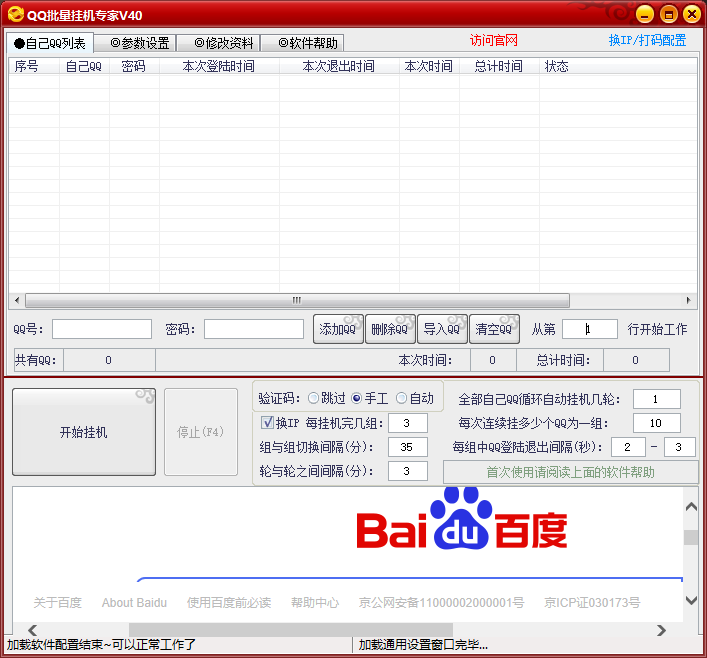Viewport: 707px width, 658px height.
Task: Open 换IP/打码配置 link
Action: pos(647,41)
